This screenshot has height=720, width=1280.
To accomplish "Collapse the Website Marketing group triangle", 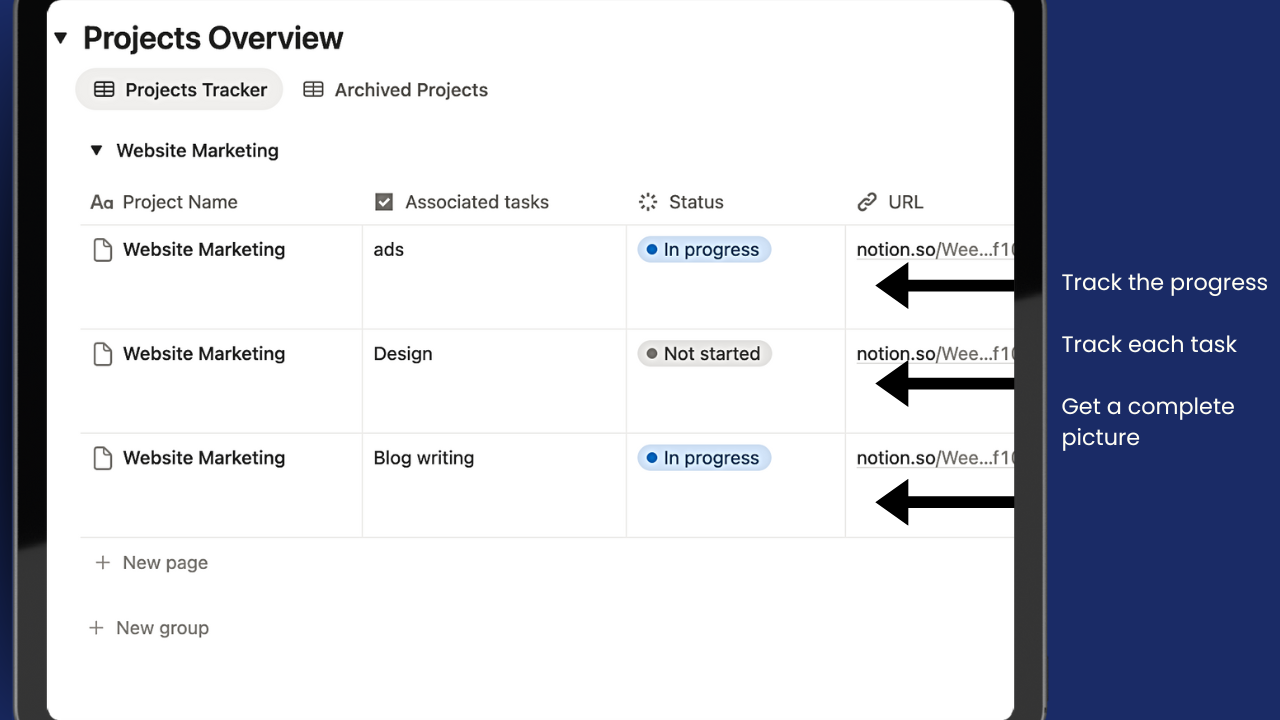I will [x=96, y=151].
